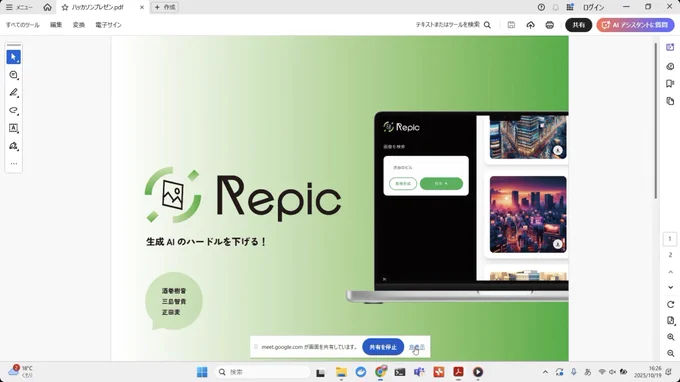Open the hamburger メニュー menu
Image resolution: width=680 pixels, height=382 pixels.
[x=19, y=7]
